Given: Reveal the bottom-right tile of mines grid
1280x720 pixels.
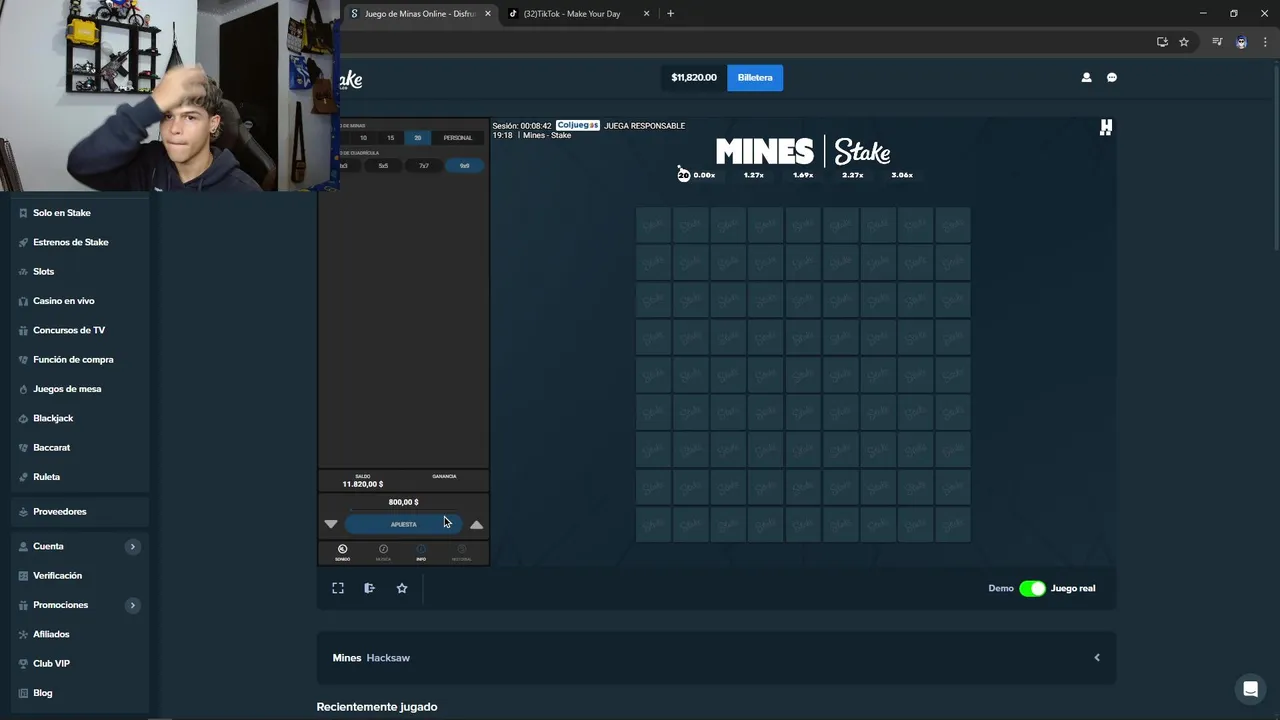Looking at the screenshot, I should click(x=953, y=524).
